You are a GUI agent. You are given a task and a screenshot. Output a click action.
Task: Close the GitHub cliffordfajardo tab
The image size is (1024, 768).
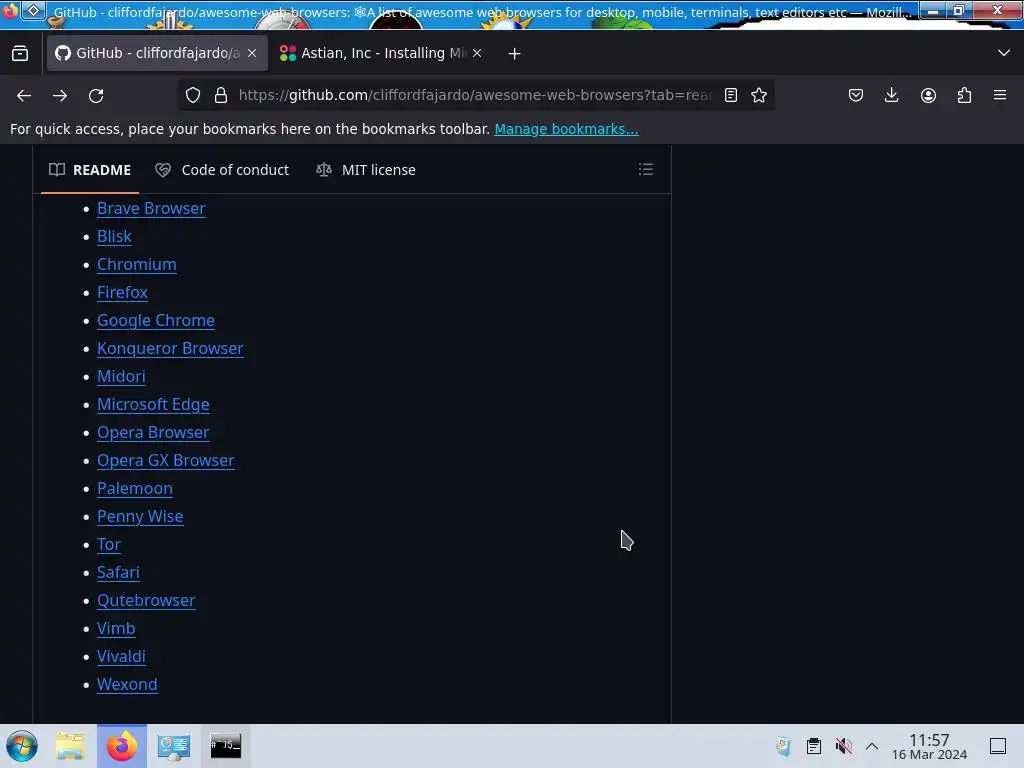pyautogui.click(x=252, y=53)
